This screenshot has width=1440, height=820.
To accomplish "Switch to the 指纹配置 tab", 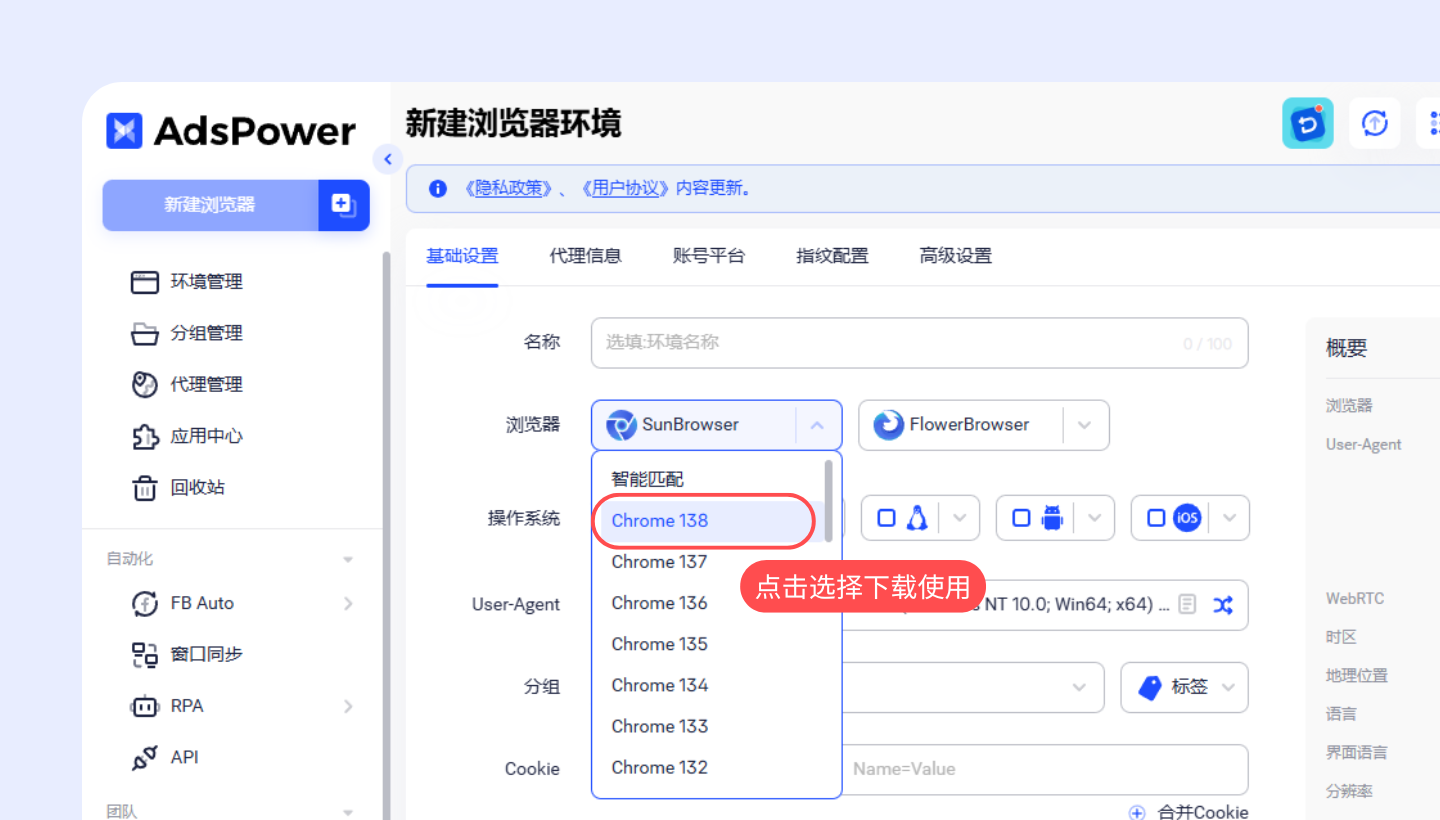I will click(x=832, y=256).
